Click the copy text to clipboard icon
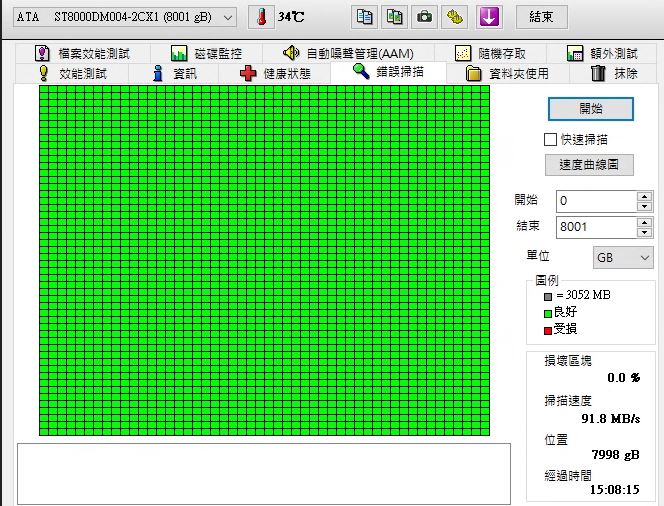Screen dimensions: 664x506 364,17
